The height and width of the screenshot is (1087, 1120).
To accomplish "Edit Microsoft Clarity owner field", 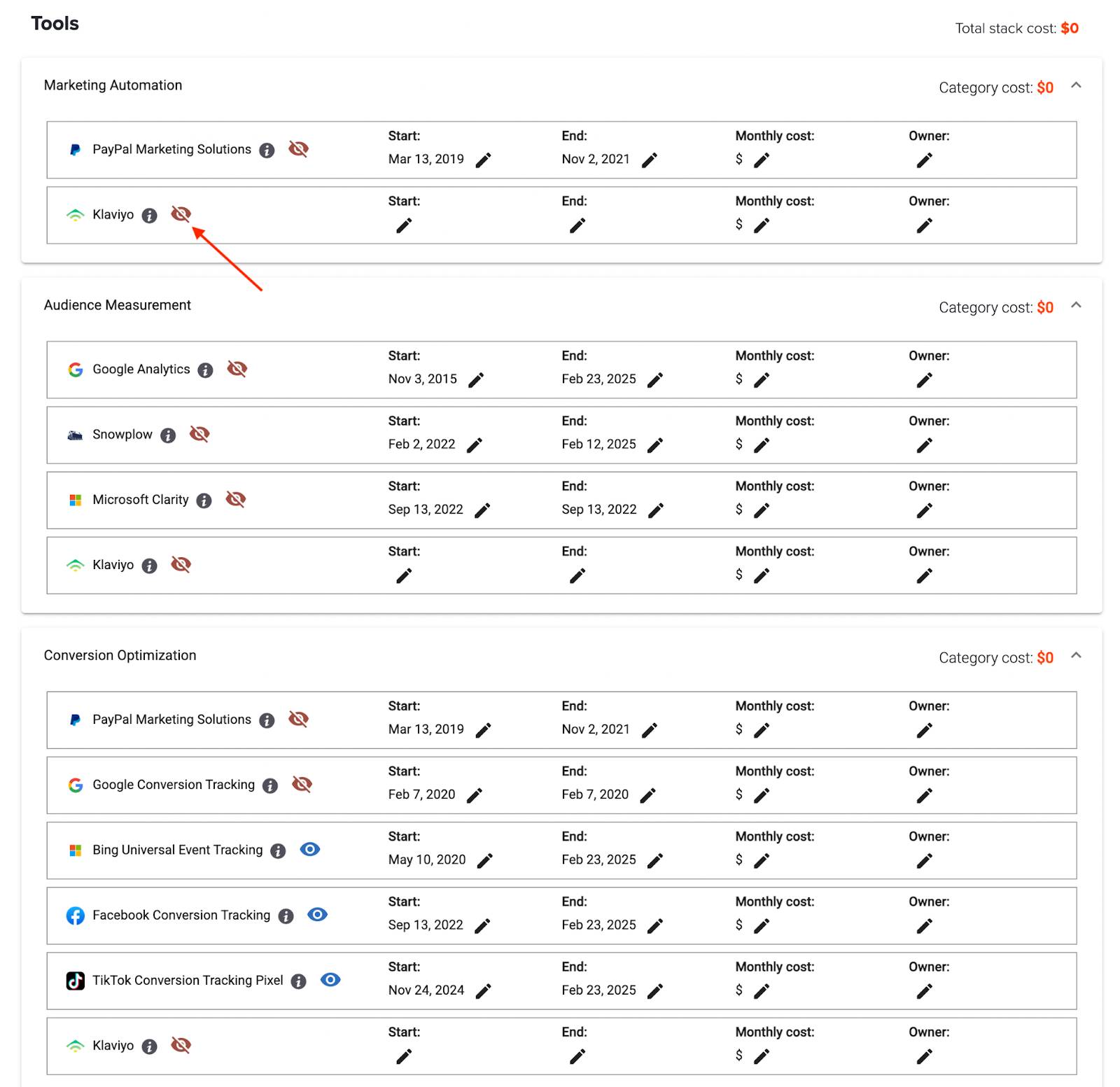I will (x=924, y=511).
